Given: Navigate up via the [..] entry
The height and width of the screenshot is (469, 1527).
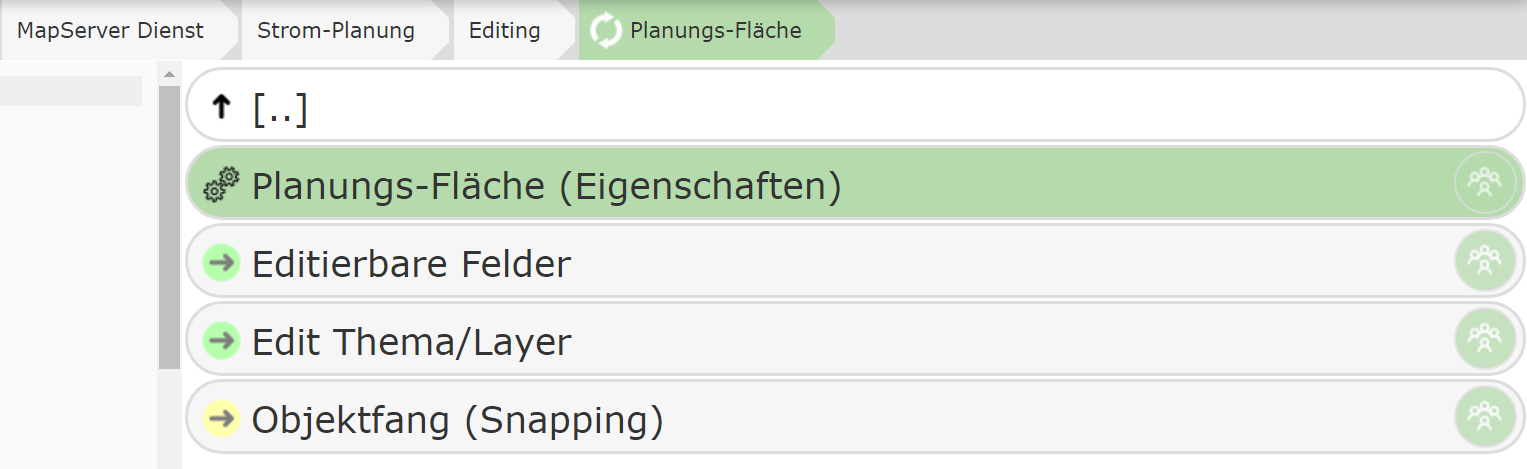Looking at the screenshot, I should click(855, 105).
